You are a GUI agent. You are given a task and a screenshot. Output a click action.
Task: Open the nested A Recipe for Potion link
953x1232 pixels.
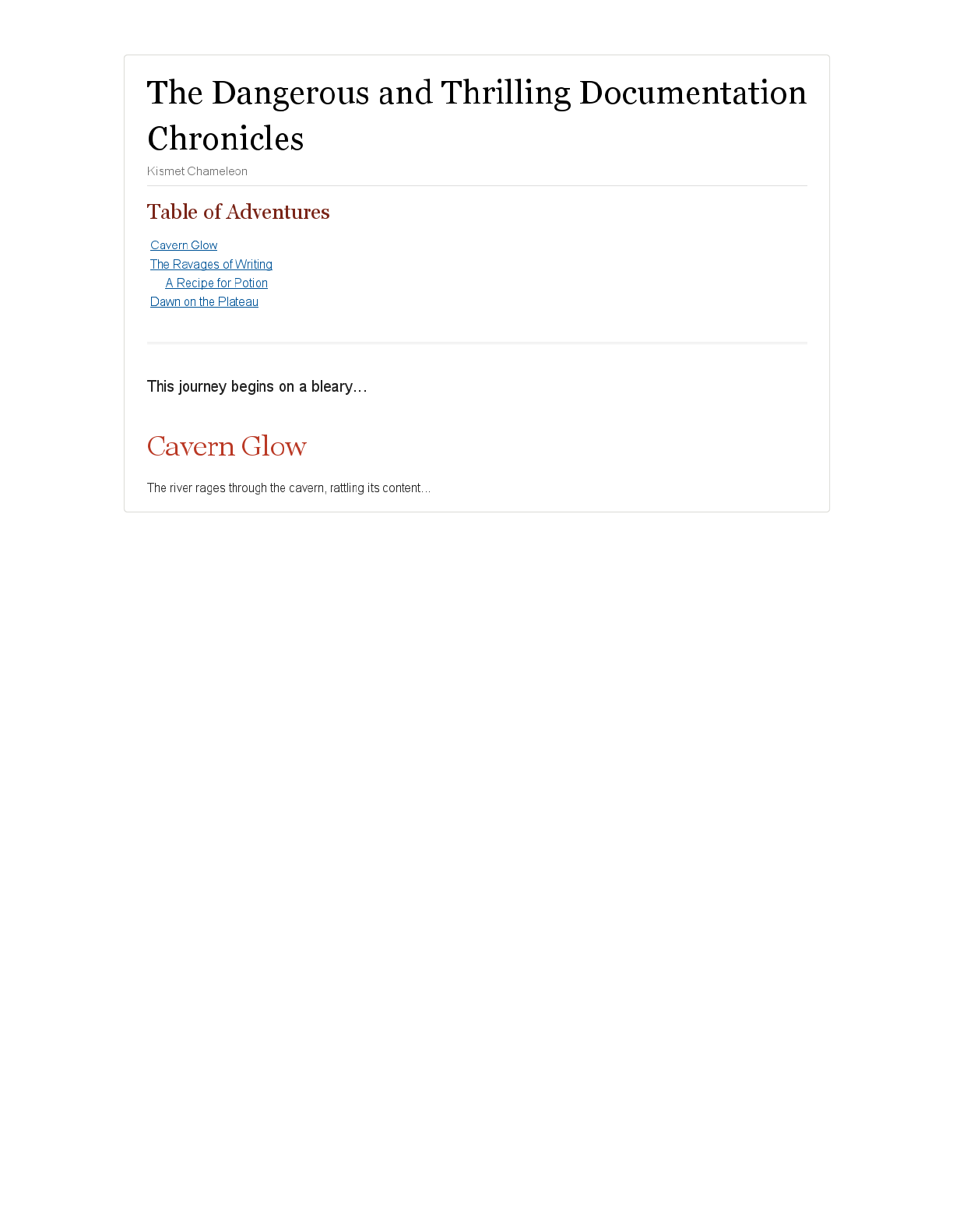click(x=216, y=283)
